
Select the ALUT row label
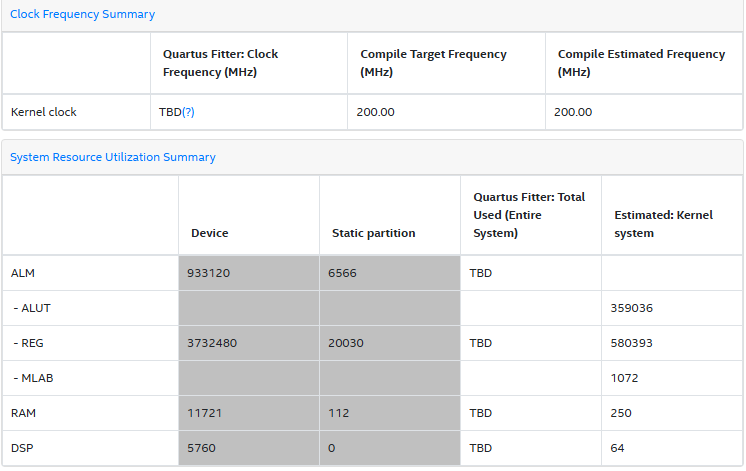coord(32,308)
